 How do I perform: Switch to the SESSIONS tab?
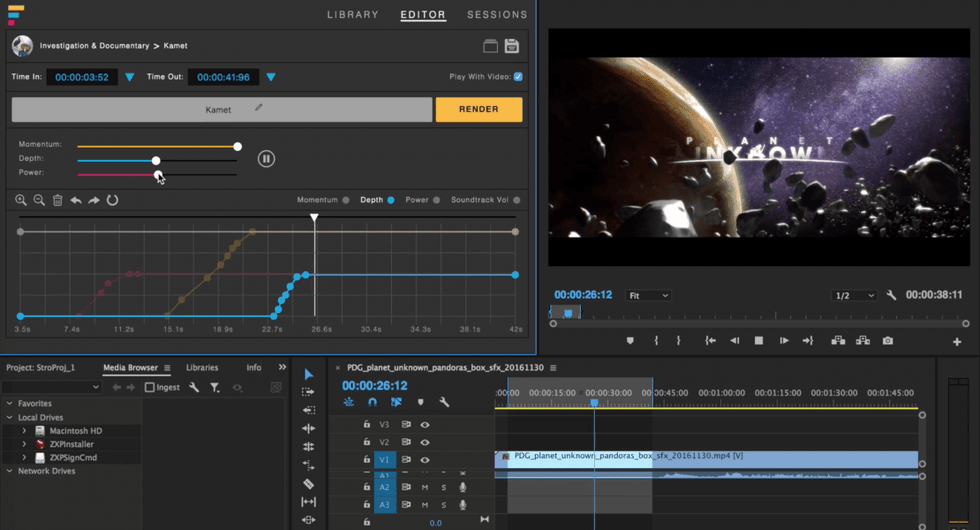tap(498, 14)
